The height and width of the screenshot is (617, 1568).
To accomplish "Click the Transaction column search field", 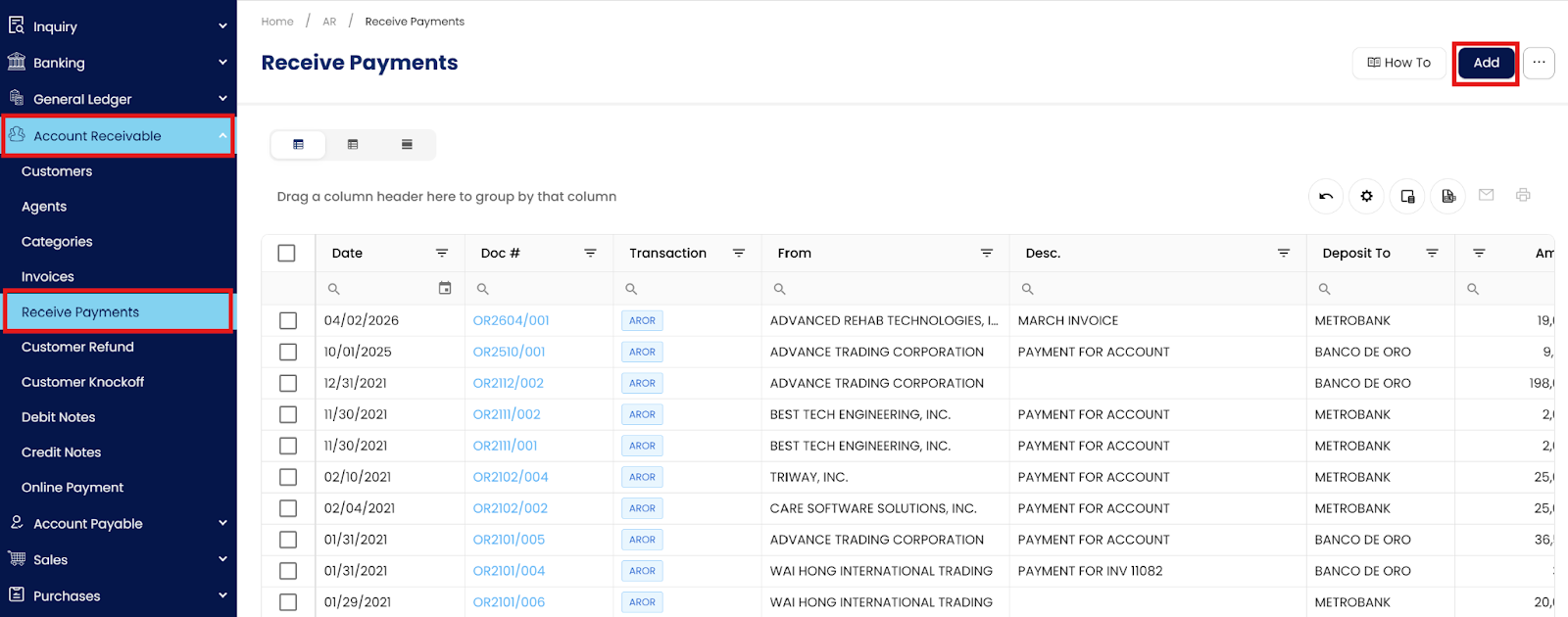I will pyautogui.click(x=688, y=289).
